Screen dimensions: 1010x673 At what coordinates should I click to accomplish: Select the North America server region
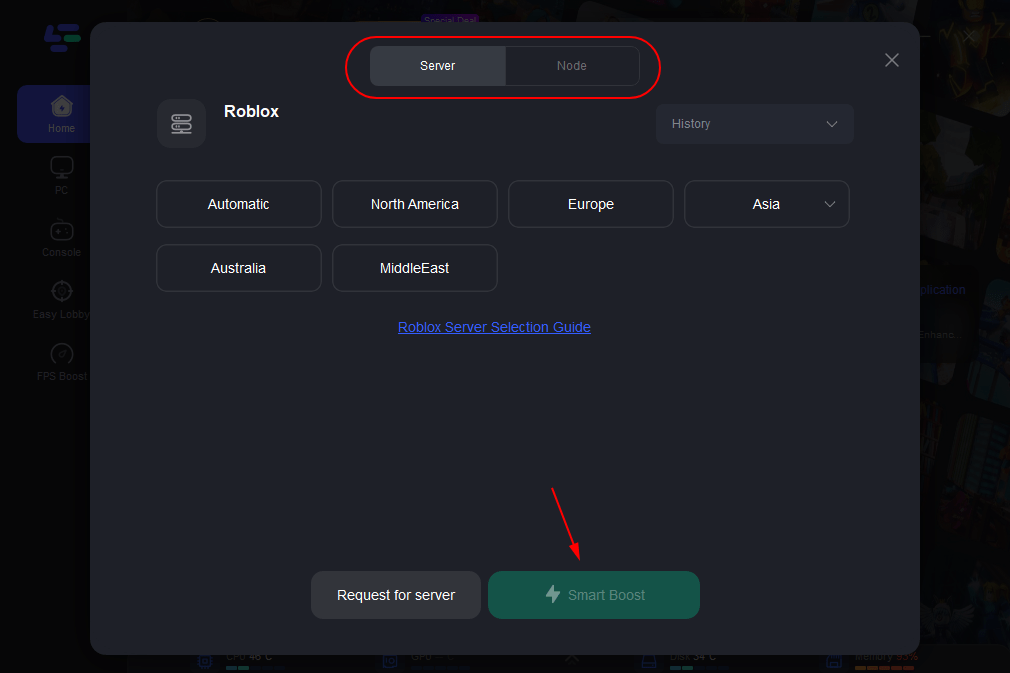pos(414,204)
